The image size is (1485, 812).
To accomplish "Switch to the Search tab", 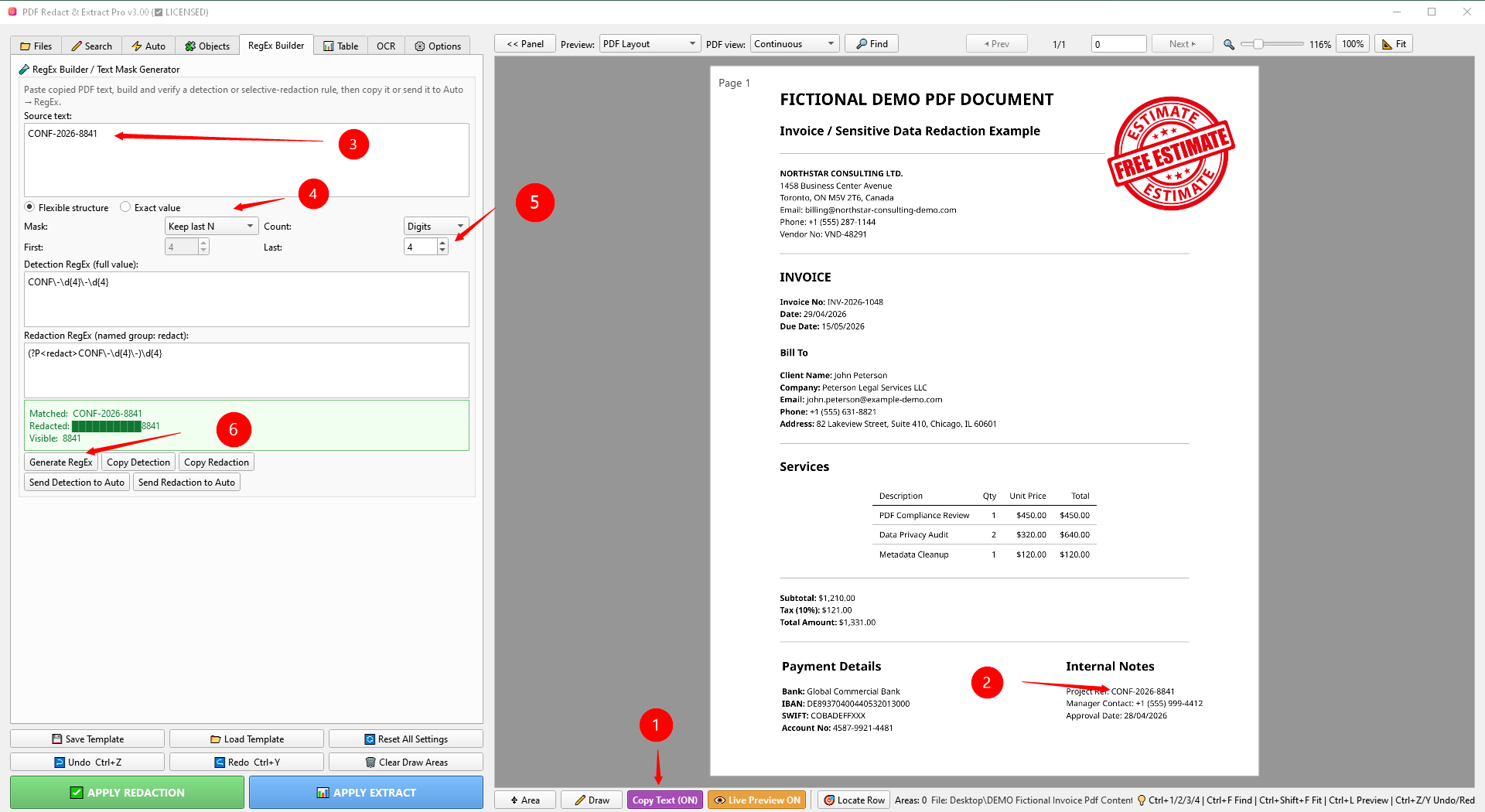I will [x=91, y=46].
